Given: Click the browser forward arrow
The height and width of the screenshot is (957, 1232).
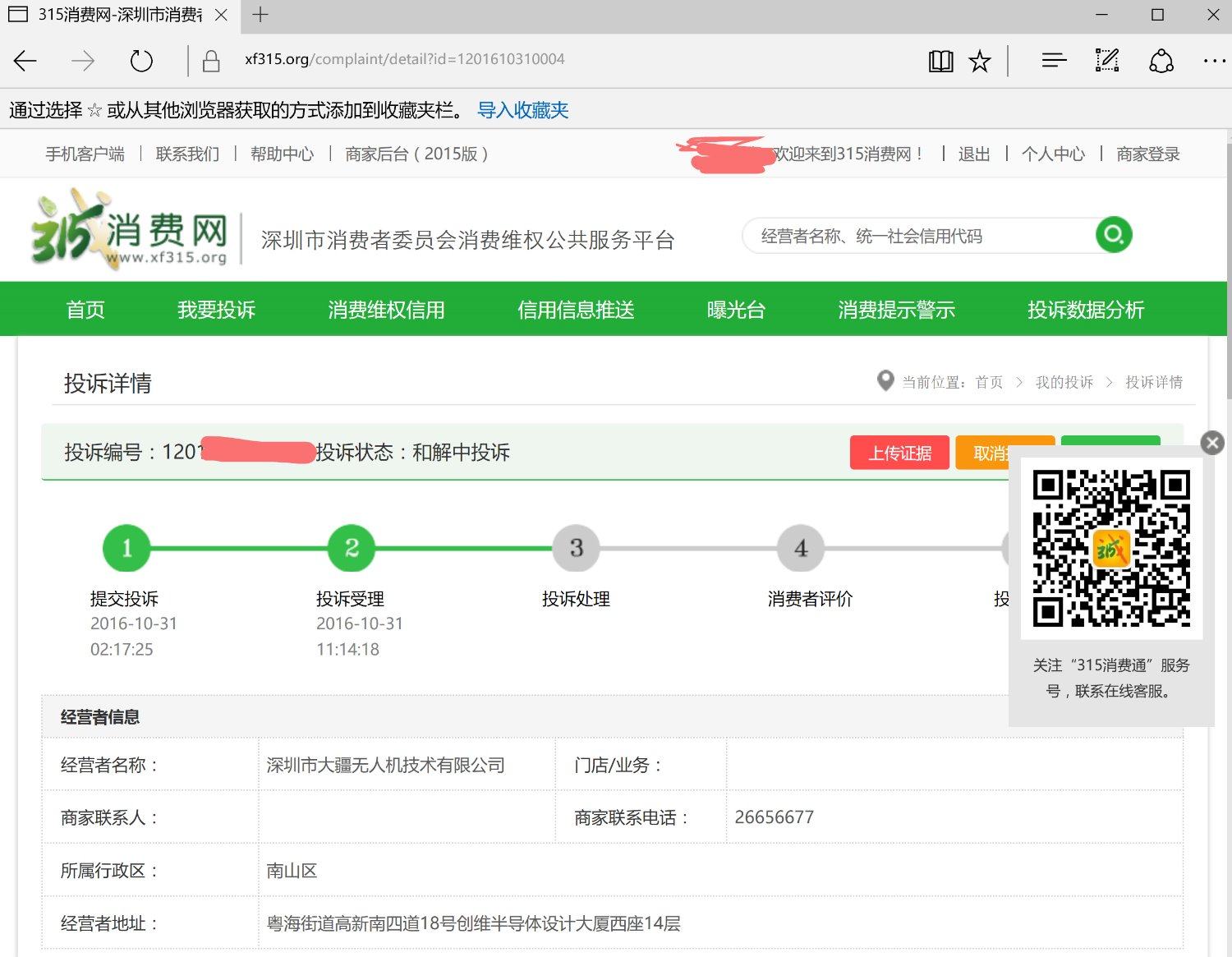Looking at the screenshot, I should 83,61.
